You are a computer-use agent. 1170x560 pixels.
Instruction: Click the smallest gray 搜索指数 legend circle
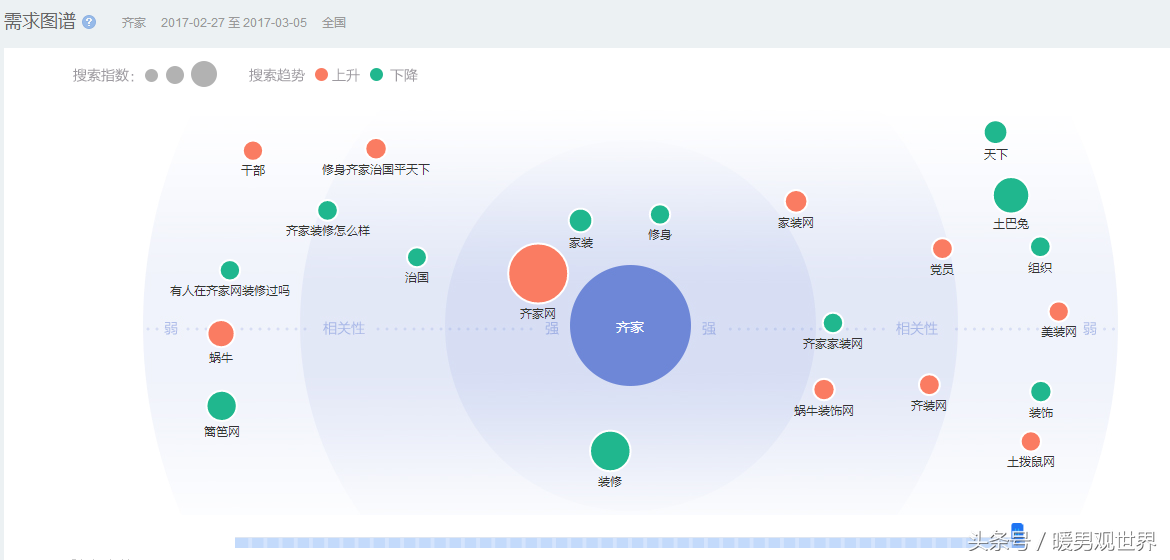(151, 75)
